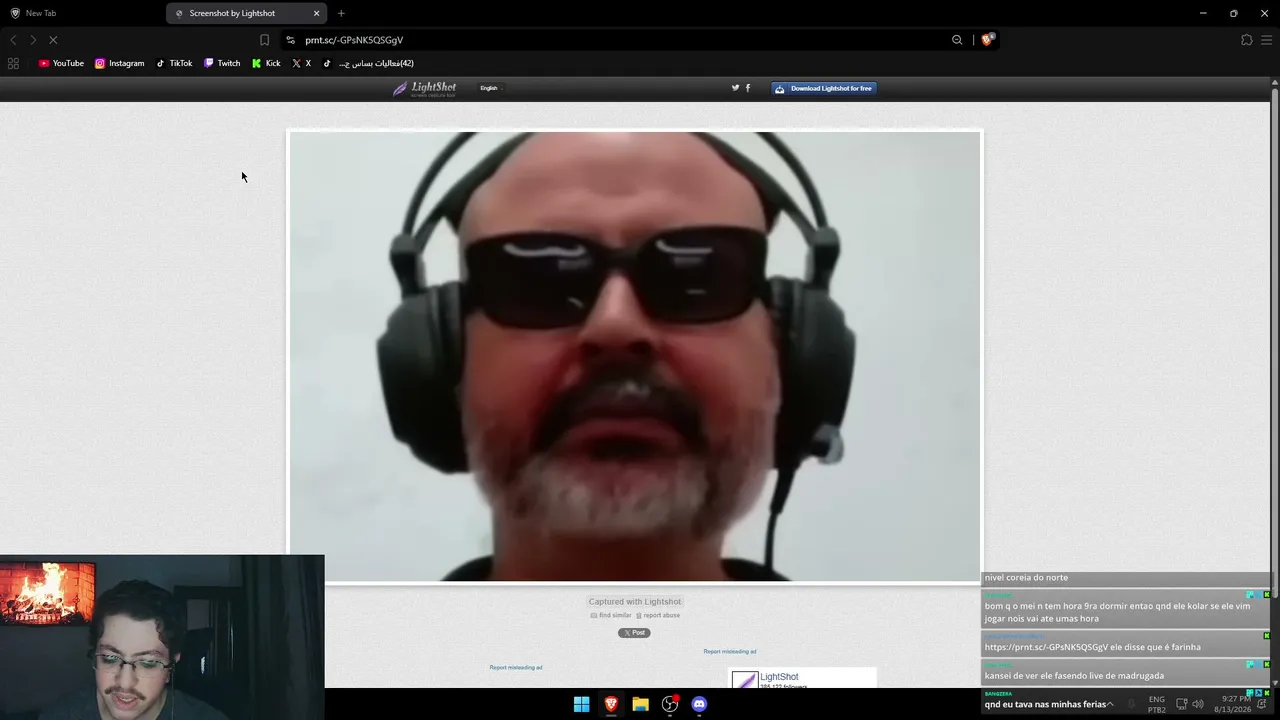This screenshot has height=720, width=1280.
Task: Open Brave Shields lion icon
Action: pyautogui.click(x=987, y=40)
